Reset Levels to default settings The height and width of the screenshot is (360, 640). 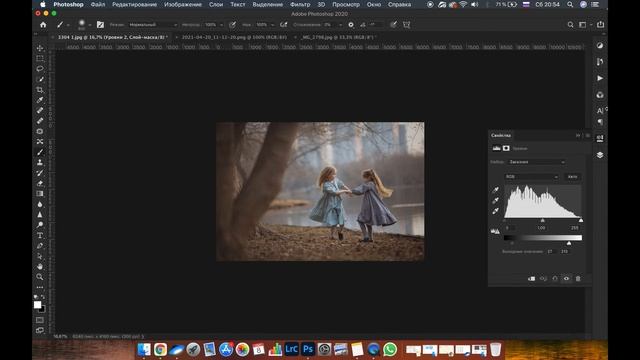(555, 278)
